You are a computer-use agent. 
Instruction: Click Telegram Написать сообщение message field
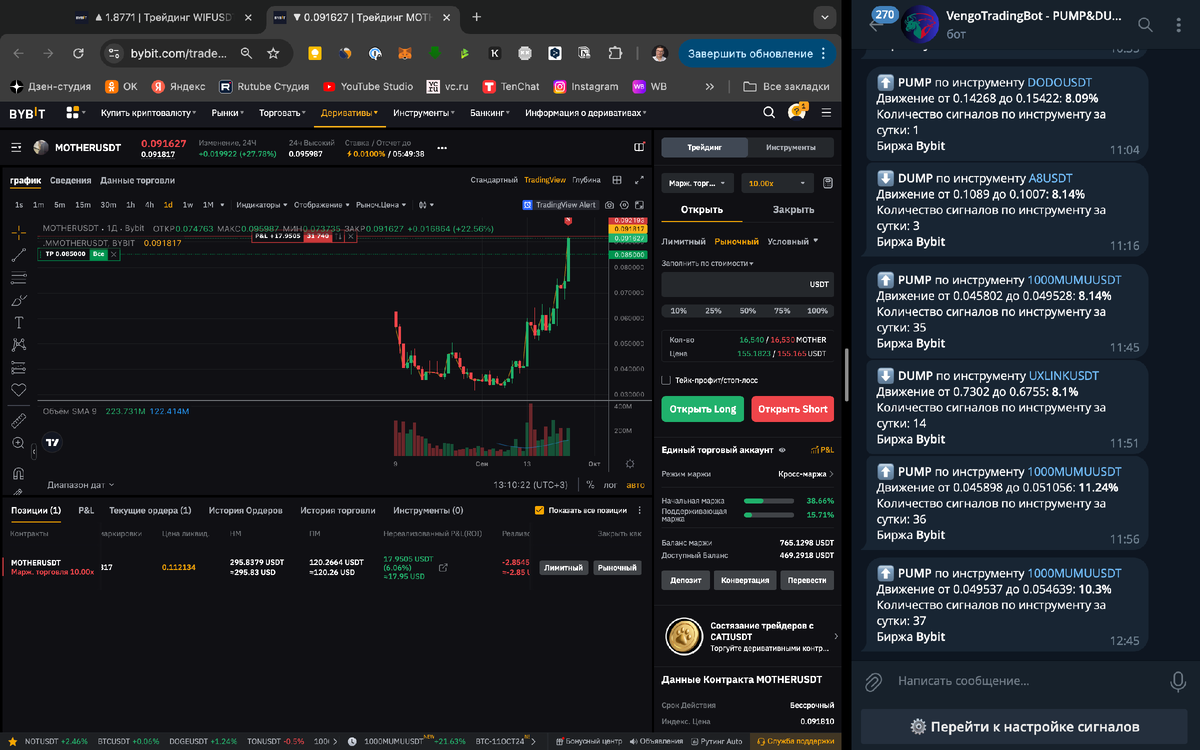click(1025, 681)
